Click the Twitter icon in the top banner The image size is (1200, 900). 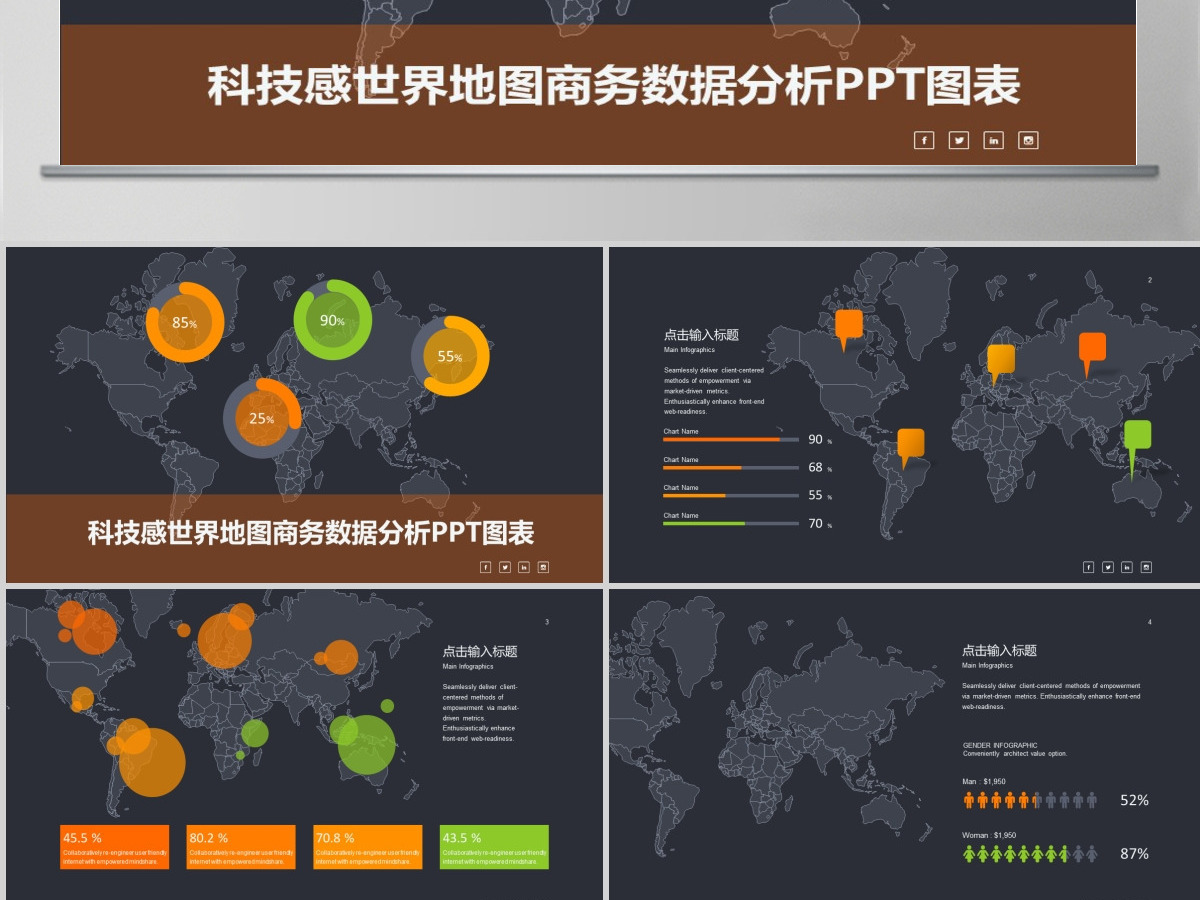point(959,140)
